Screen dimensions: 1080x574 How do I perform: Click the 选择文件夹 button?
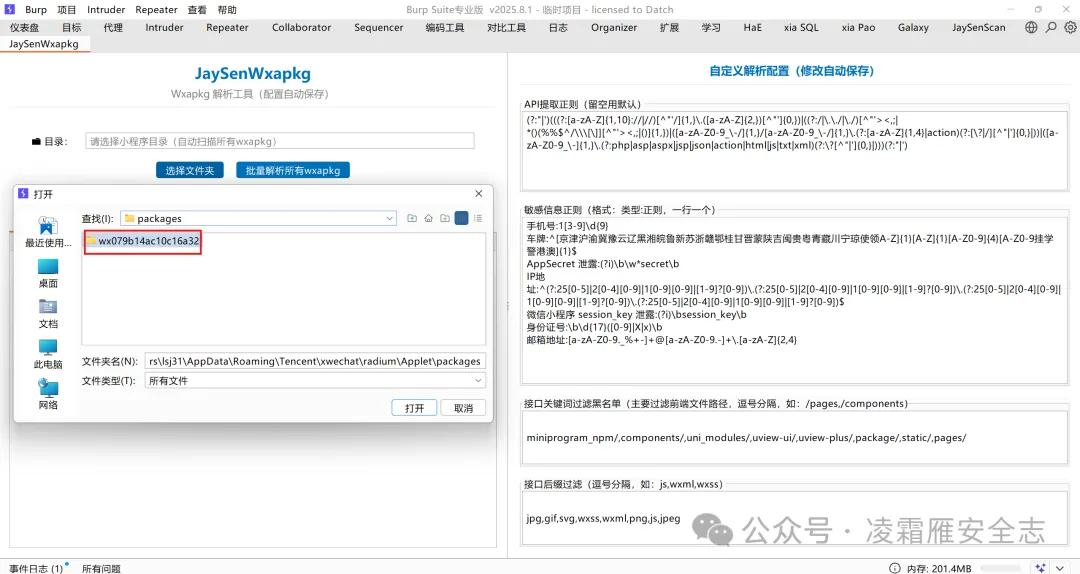tap(189, 170)
